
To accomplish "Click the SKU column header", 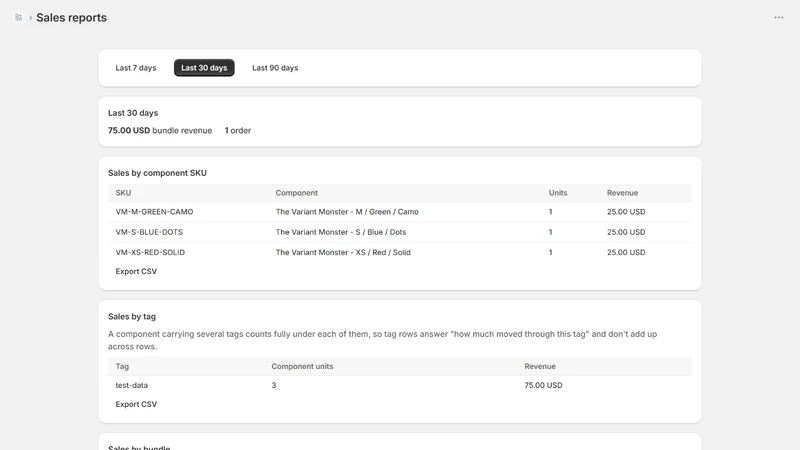I will click(x=123, y=193).
